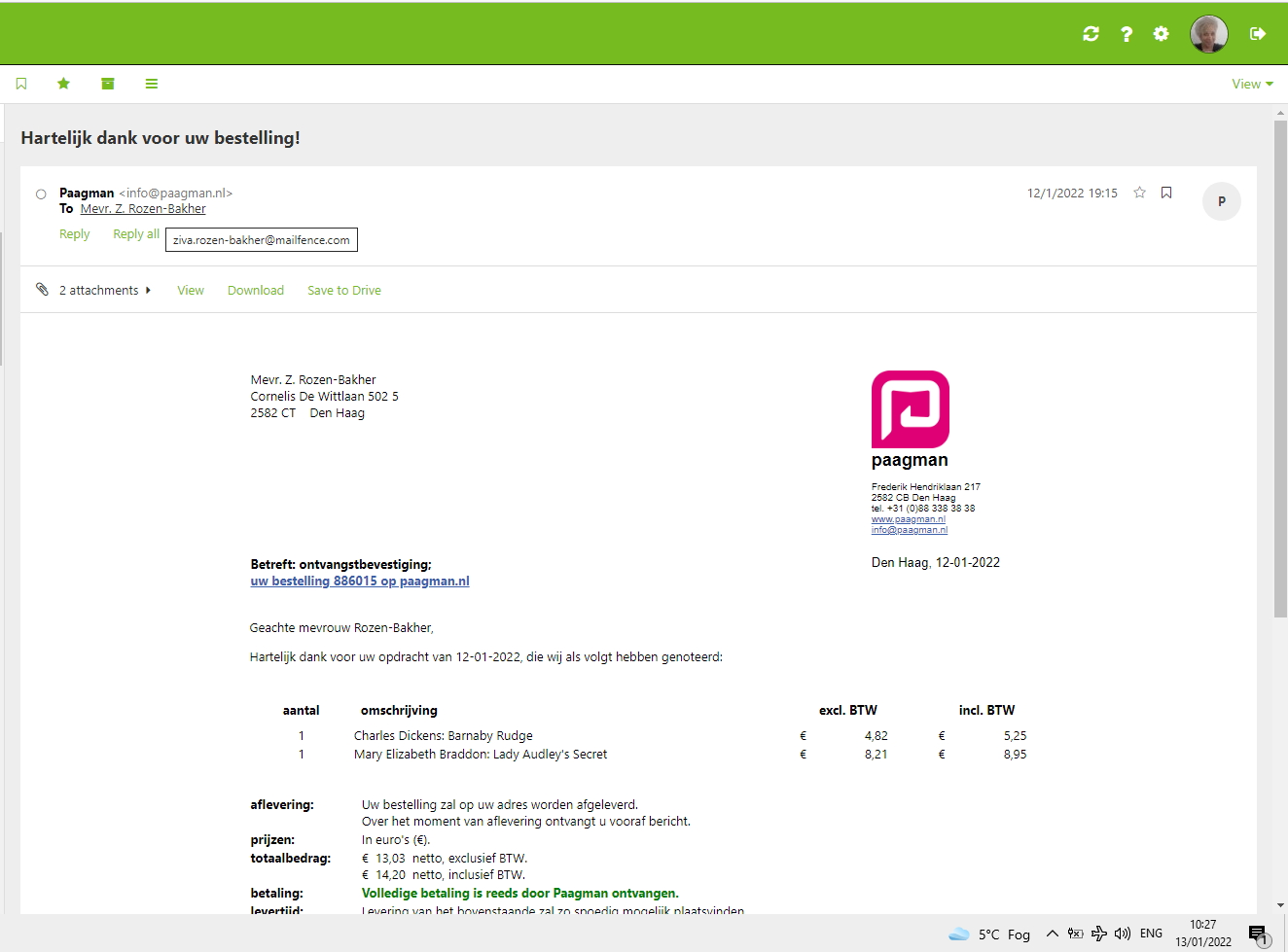Open the www.paagman.nl link

(909, 519)
